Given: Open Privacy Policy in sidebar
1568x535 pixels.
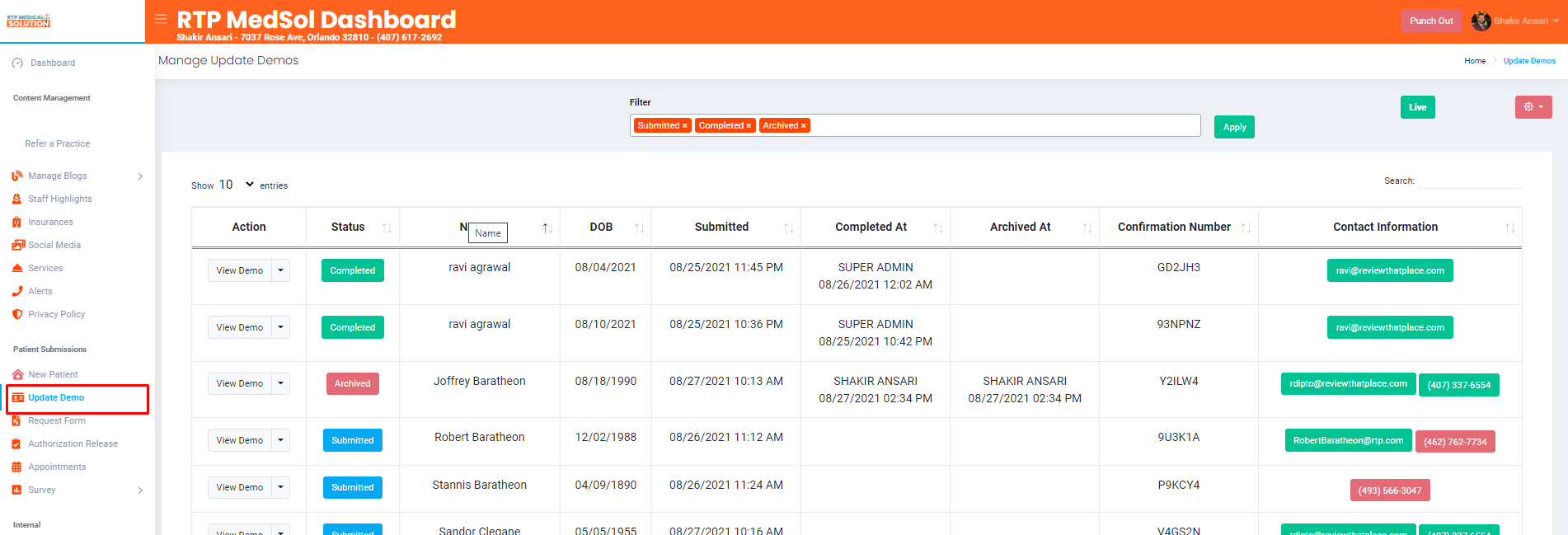Looking at the screenshot, I should point(57,314).
